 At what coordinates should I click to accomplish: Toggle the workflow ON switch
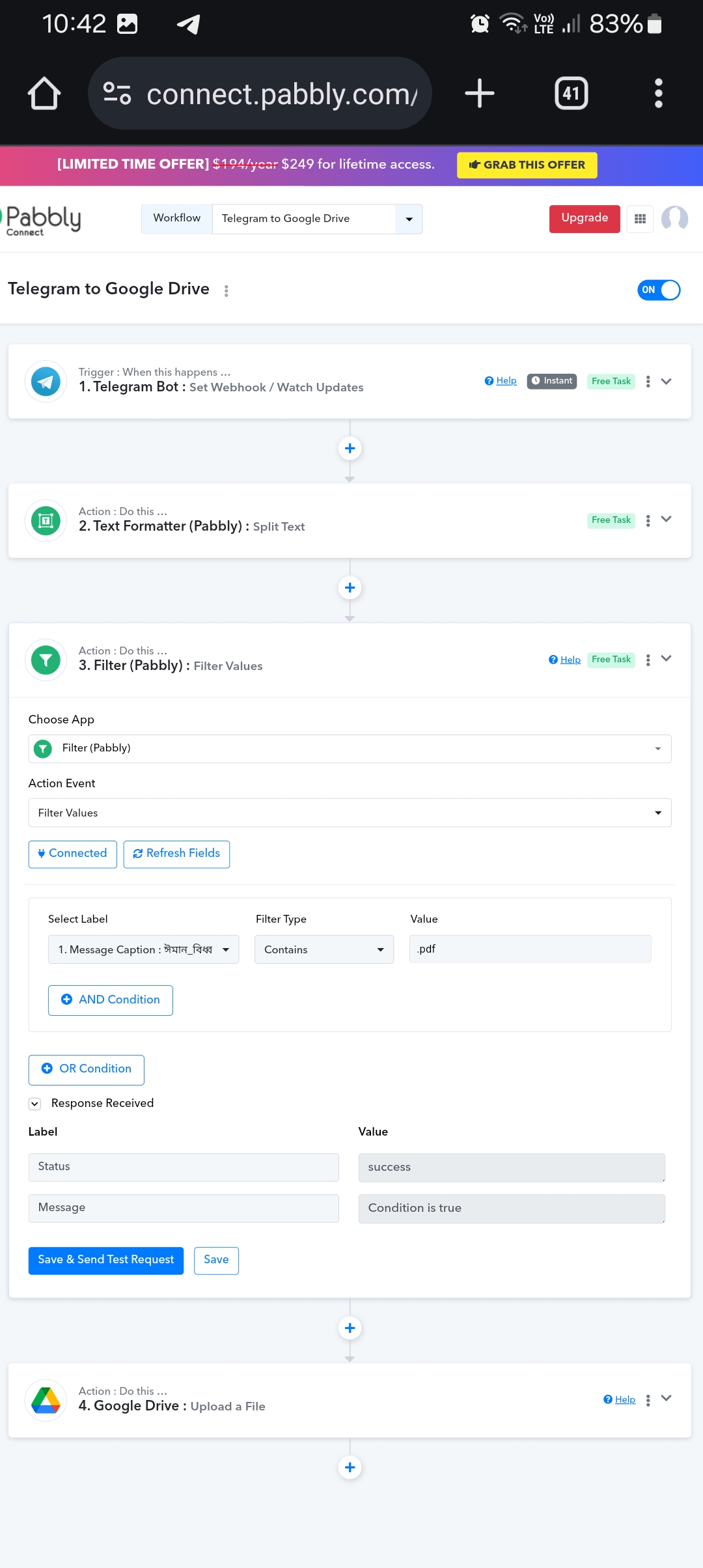pyautogui.click(x=659, y=290)
